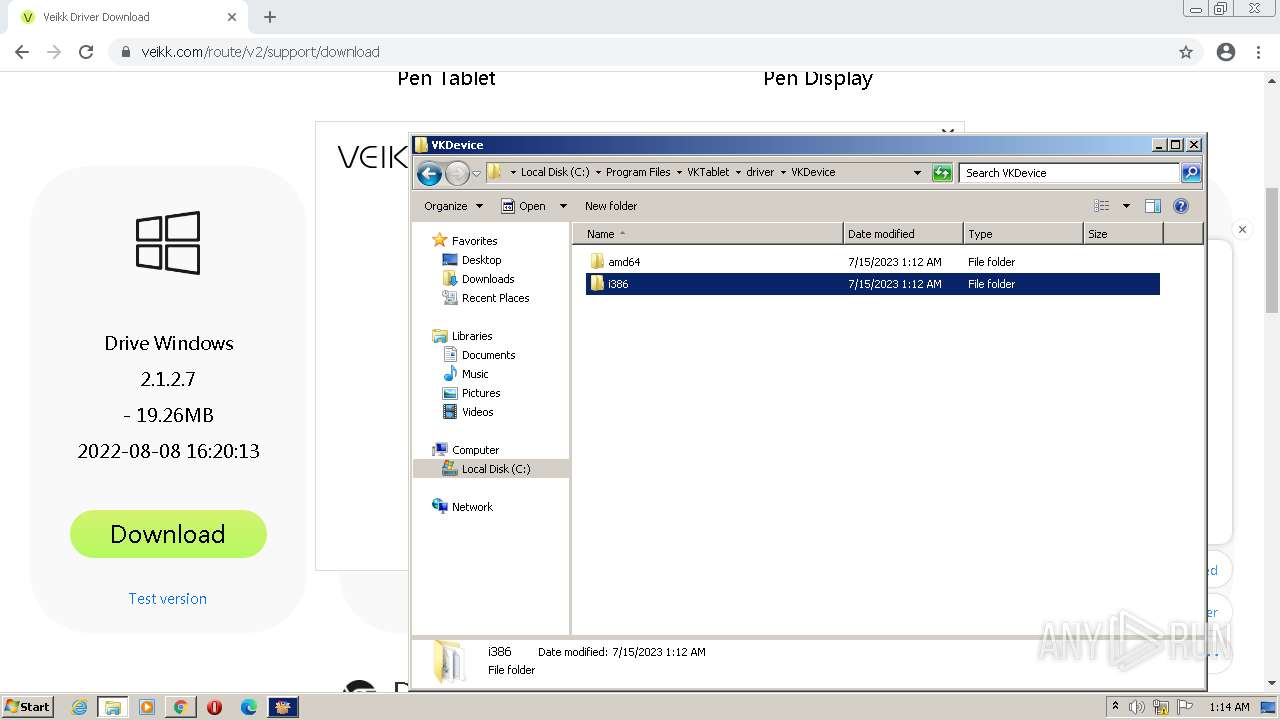
Task: Select the i386 folder icon
Action: (x=597, y=284)
